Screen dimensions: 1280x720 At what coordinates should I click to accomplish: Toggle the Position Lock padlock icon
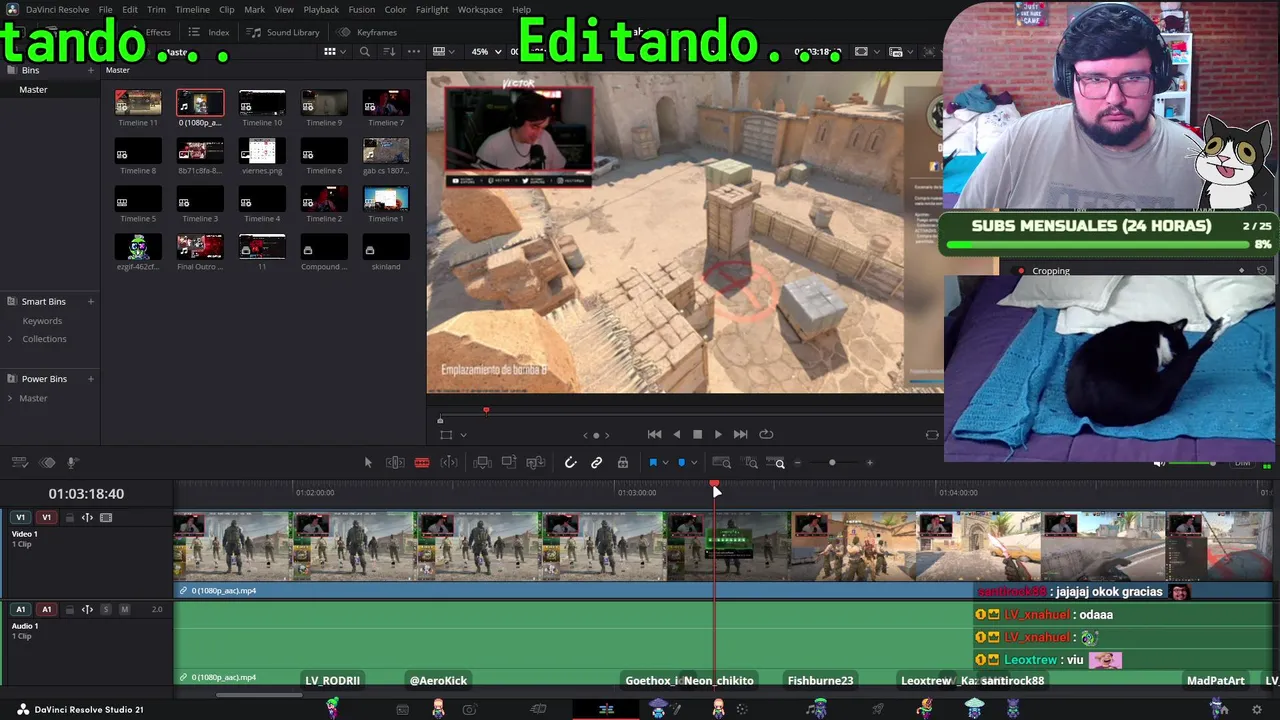tap(622, 463)
